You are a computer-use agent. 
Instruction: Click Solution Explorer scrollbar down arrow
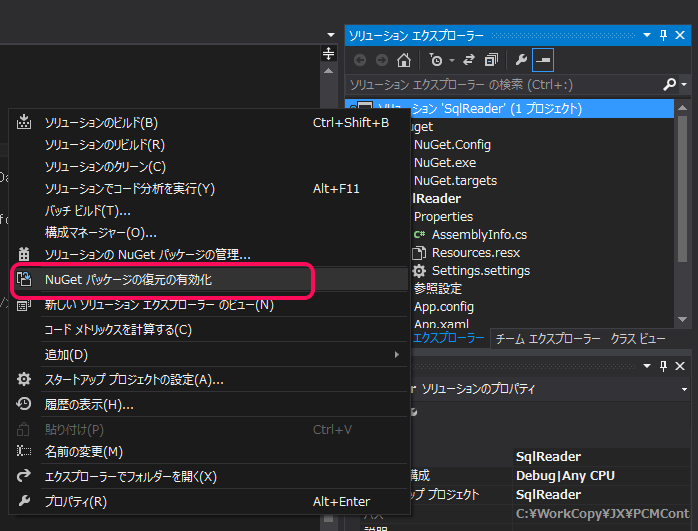pyautogui.click(x=682, y=319)
